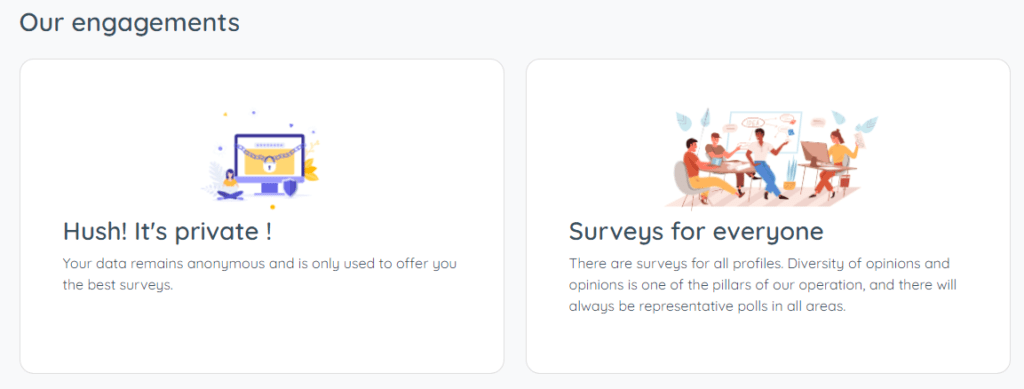Click the "Our engagements" section heading
This screenshot has width=1024, height=389.
pyautogui.click(x=129, y=23)
